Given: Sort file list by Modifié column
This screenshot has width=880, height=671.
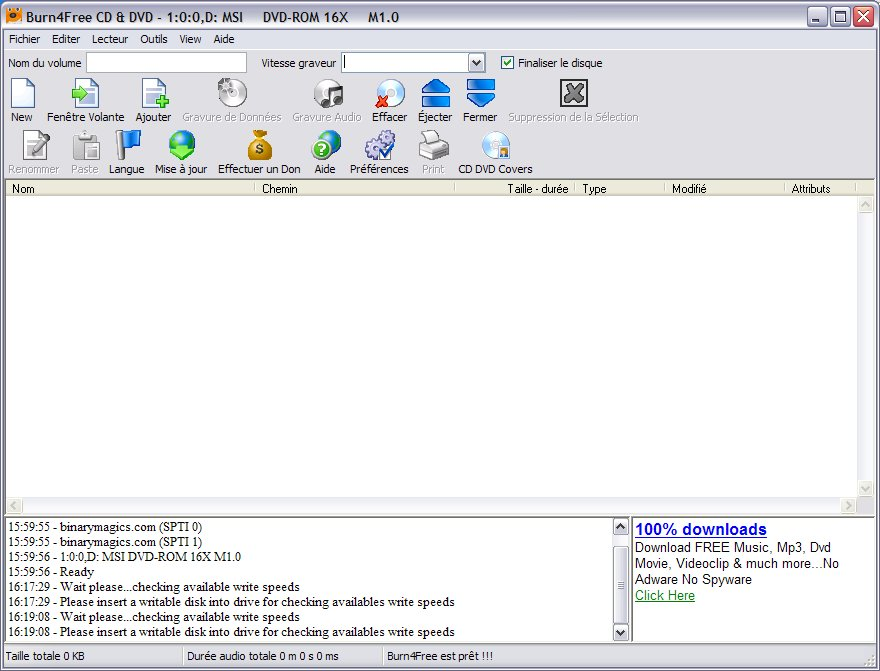Looking at the screenshot, I should click(725, 189).
